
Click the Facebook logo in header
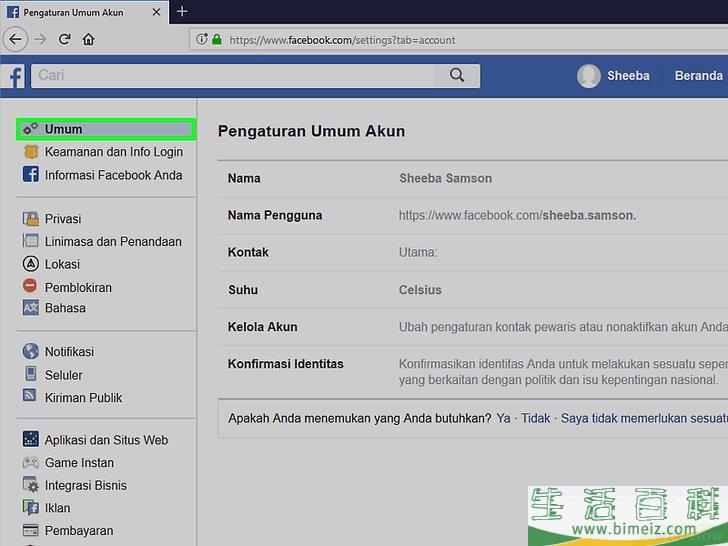[x=15, y=77]
